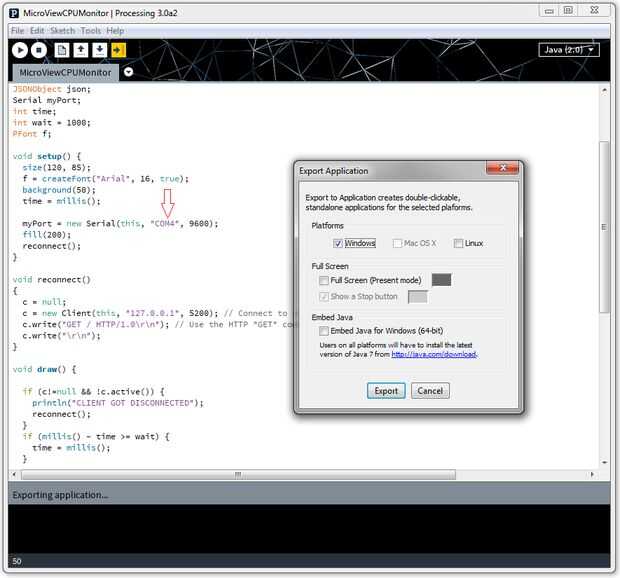620x578 pixels.
Task: Check Embed Java for Windows (64-bit)
Action: click(x=324, y=331)
